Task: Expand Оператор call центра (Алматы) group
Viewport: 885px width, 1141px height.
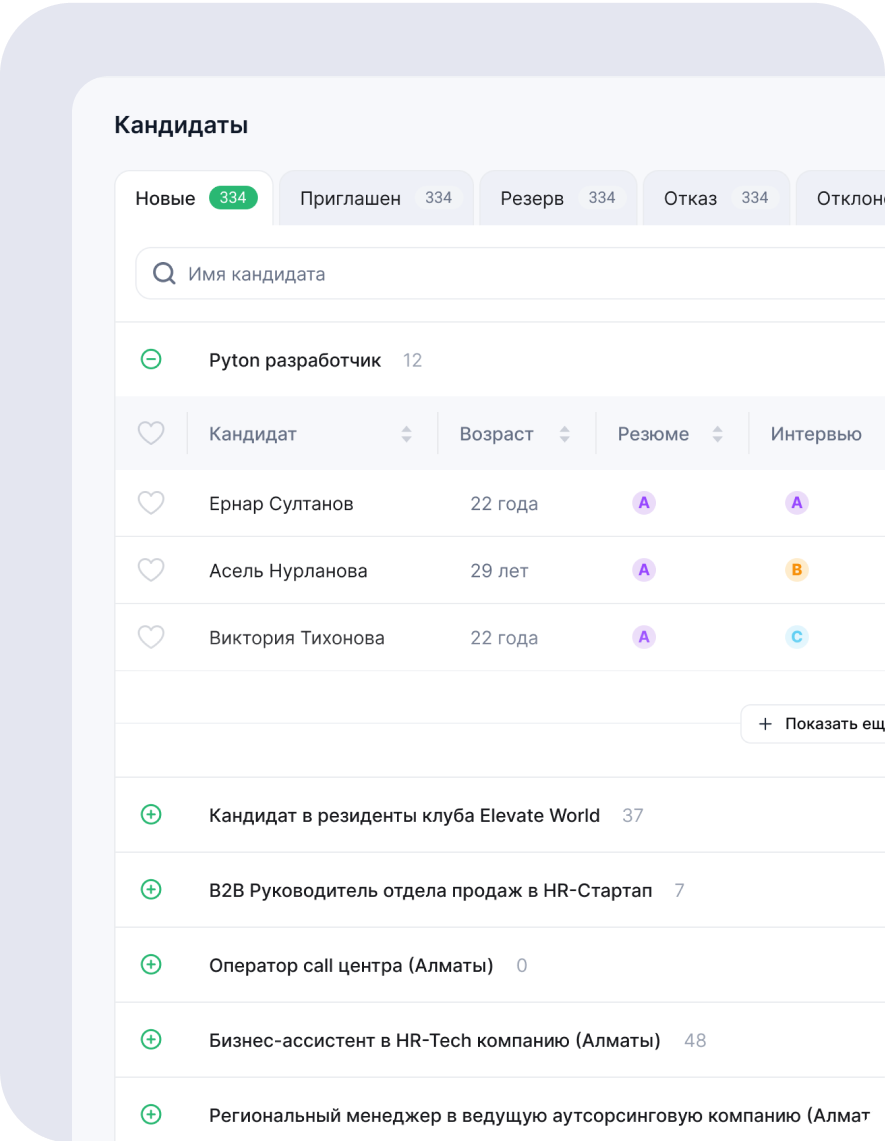Action: click(x=151, y=965)
